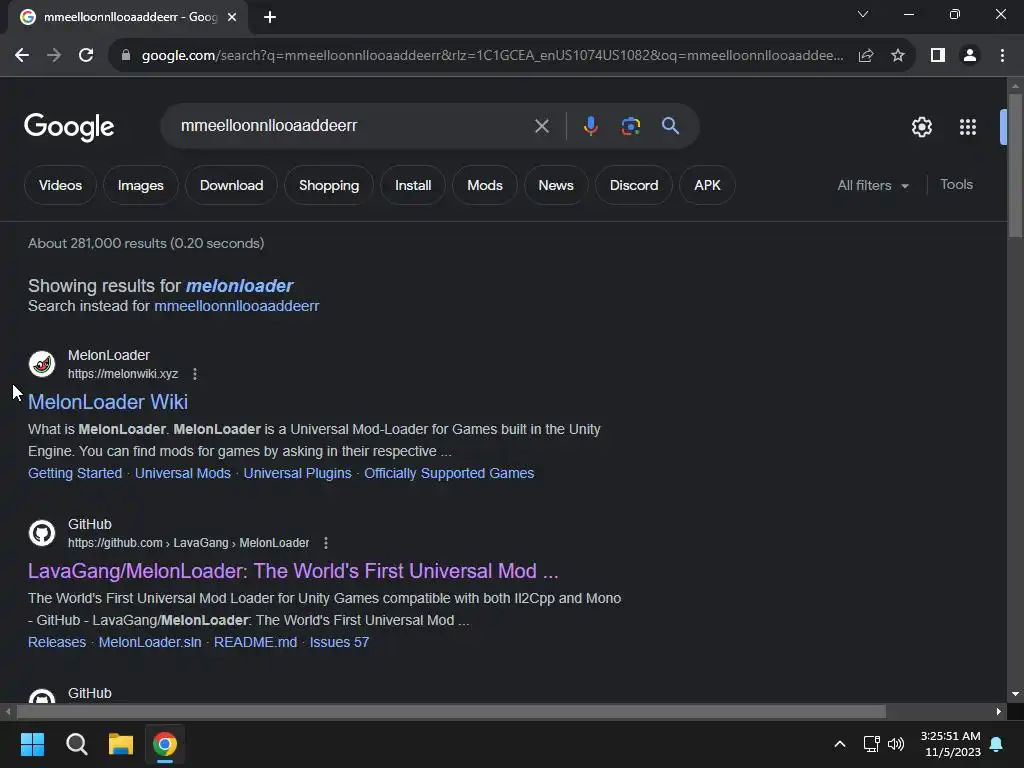The width and height of the screenshot is (1024, 768).
Task: Open a new browser tab
Action: 270,17
